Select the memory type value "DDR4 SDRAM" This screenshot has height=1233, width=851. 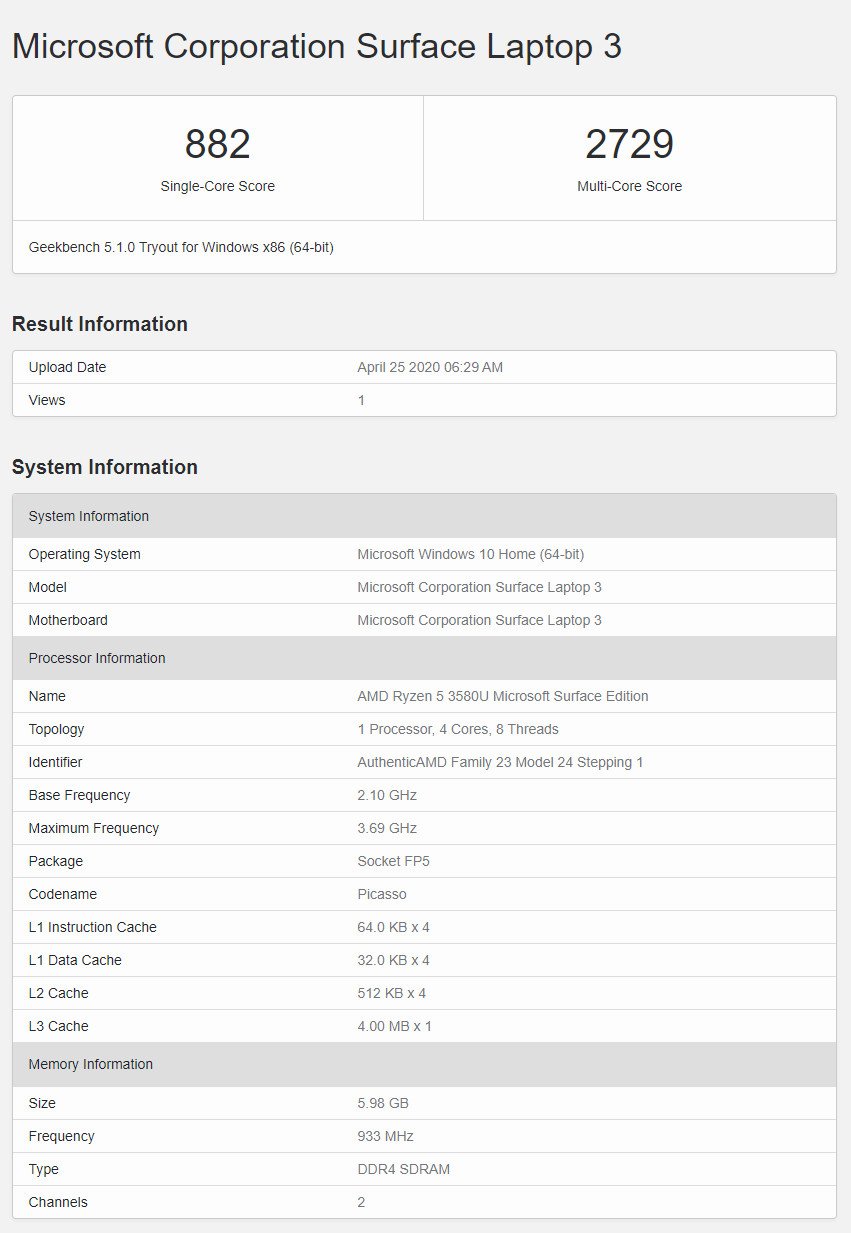(x=404, y=1169)
